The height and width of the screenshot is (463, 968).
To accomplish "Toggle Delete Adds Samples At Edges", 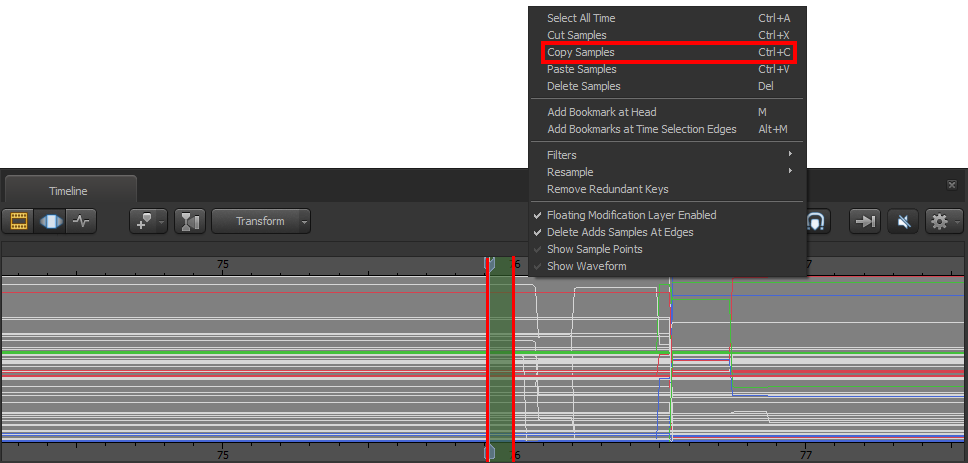I will point(668,232).
